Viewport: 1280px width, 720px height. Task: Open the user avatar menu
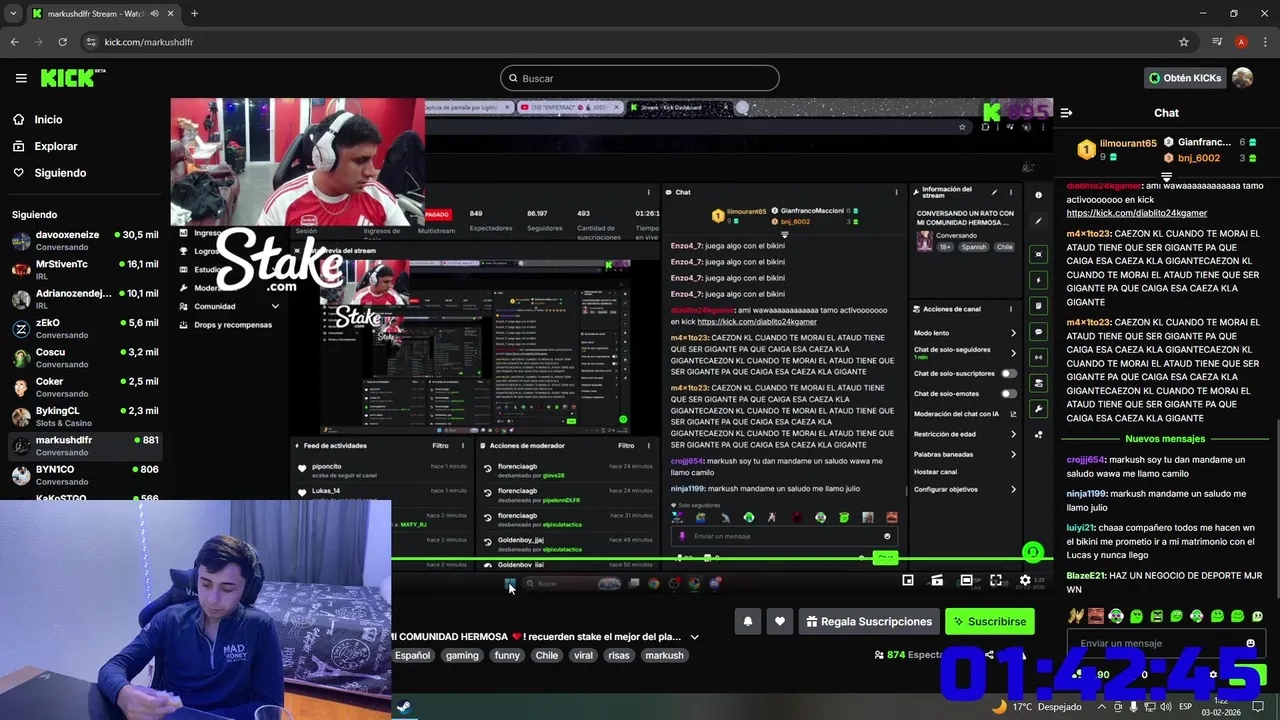point(1242,78)
